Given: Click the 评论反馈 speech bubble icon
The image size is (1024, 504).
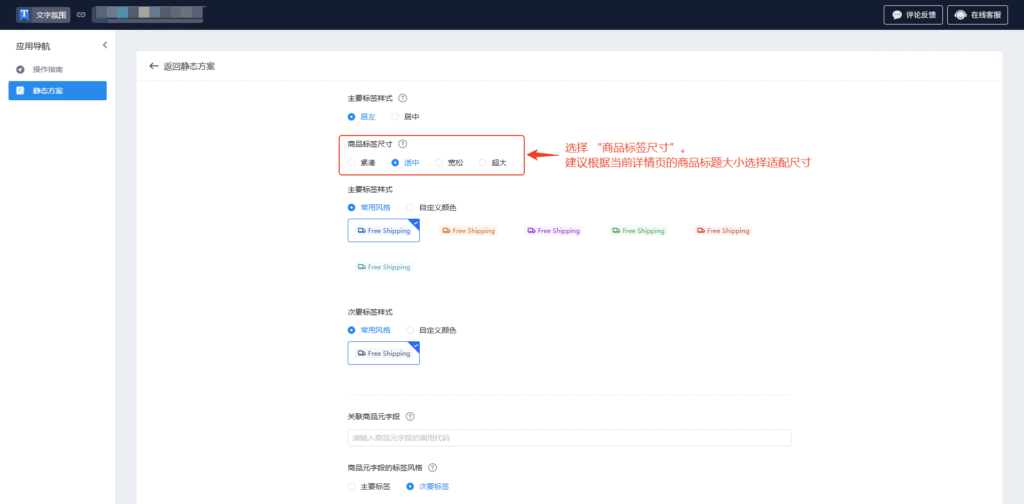Looking at the screenshot, I should point(897,14).
